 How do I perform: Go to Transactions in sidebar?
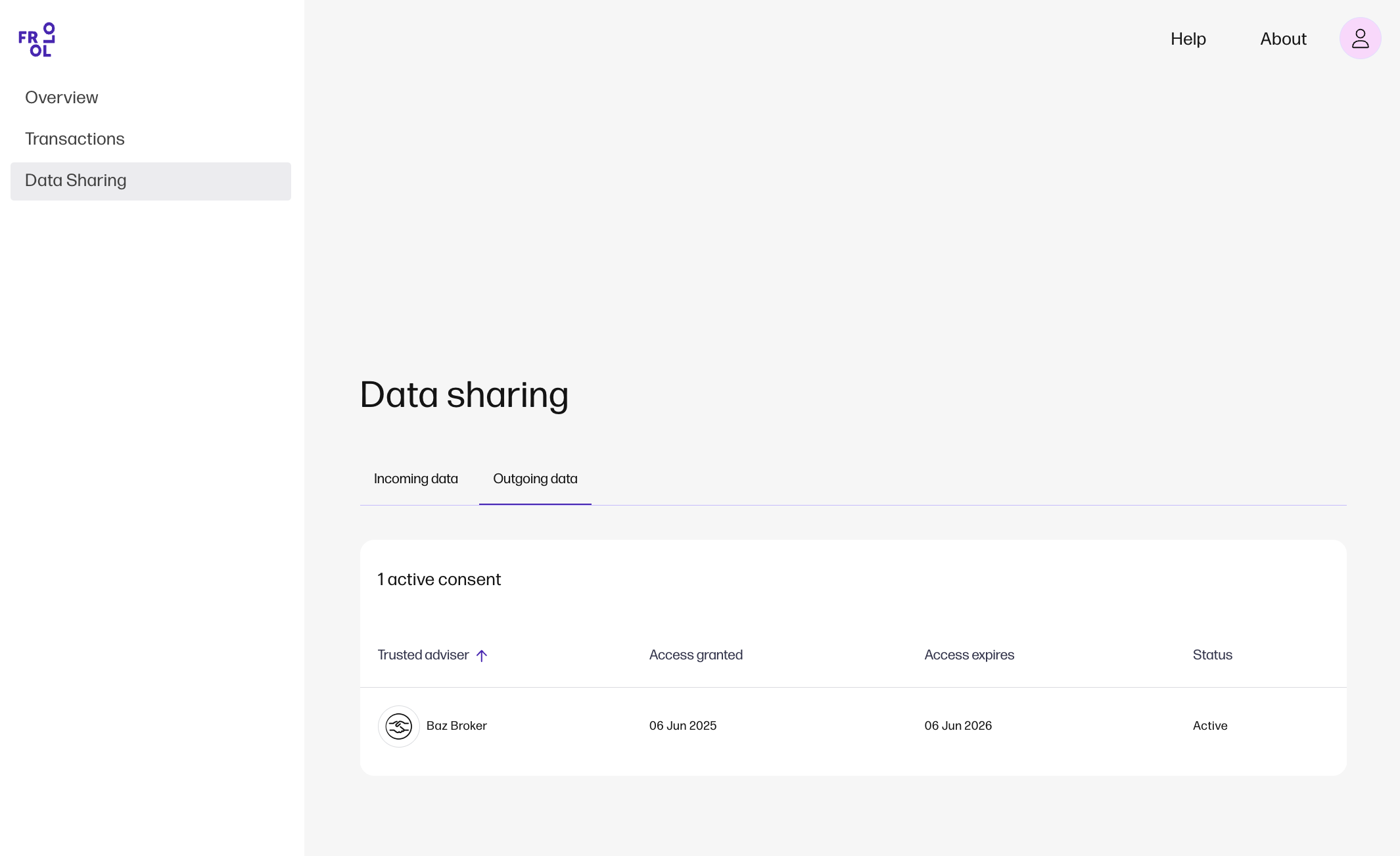pyautogui.click(x=75, y=139)
